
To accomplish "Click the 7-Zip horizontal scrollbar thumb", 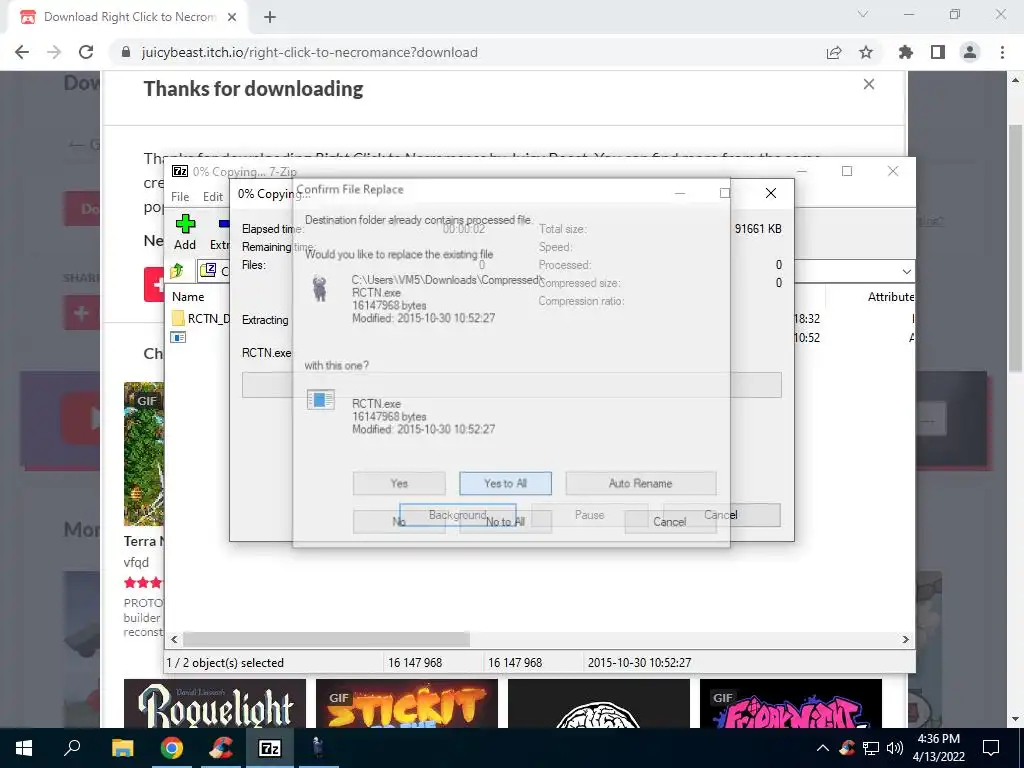I will (326, 639).
